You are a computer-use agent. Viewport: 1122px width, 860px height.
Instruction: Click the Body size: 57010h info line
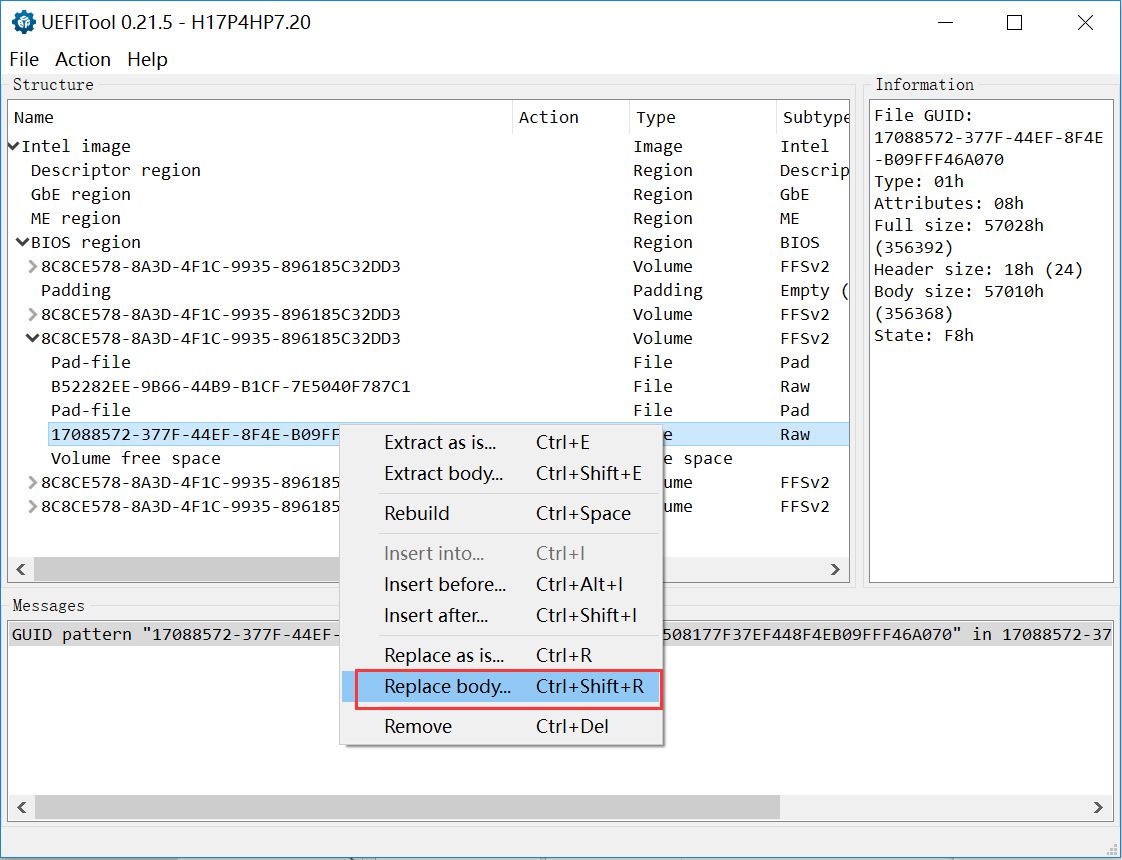958,303
